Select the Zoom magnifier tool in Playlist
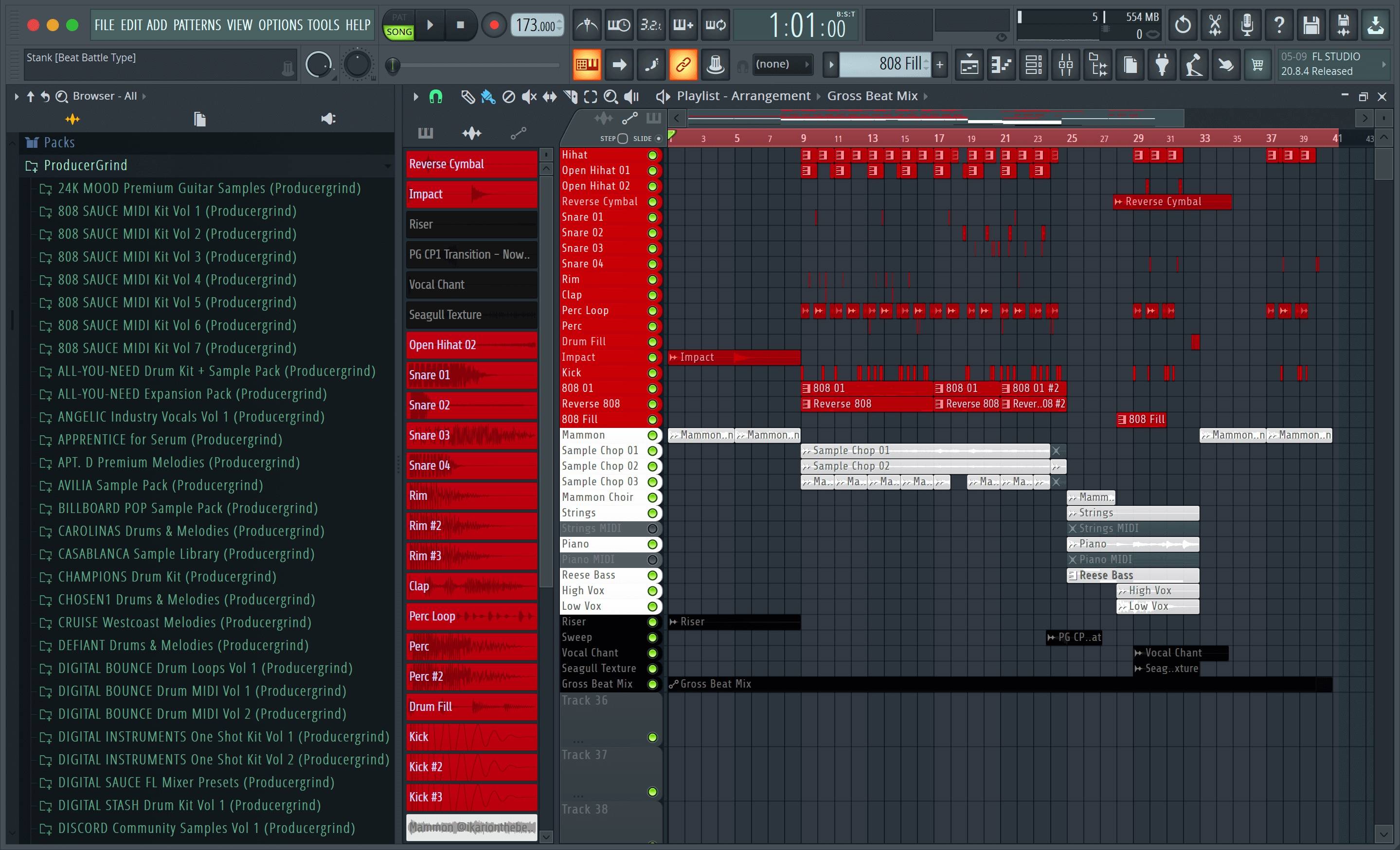 click(x=610, y=97)
